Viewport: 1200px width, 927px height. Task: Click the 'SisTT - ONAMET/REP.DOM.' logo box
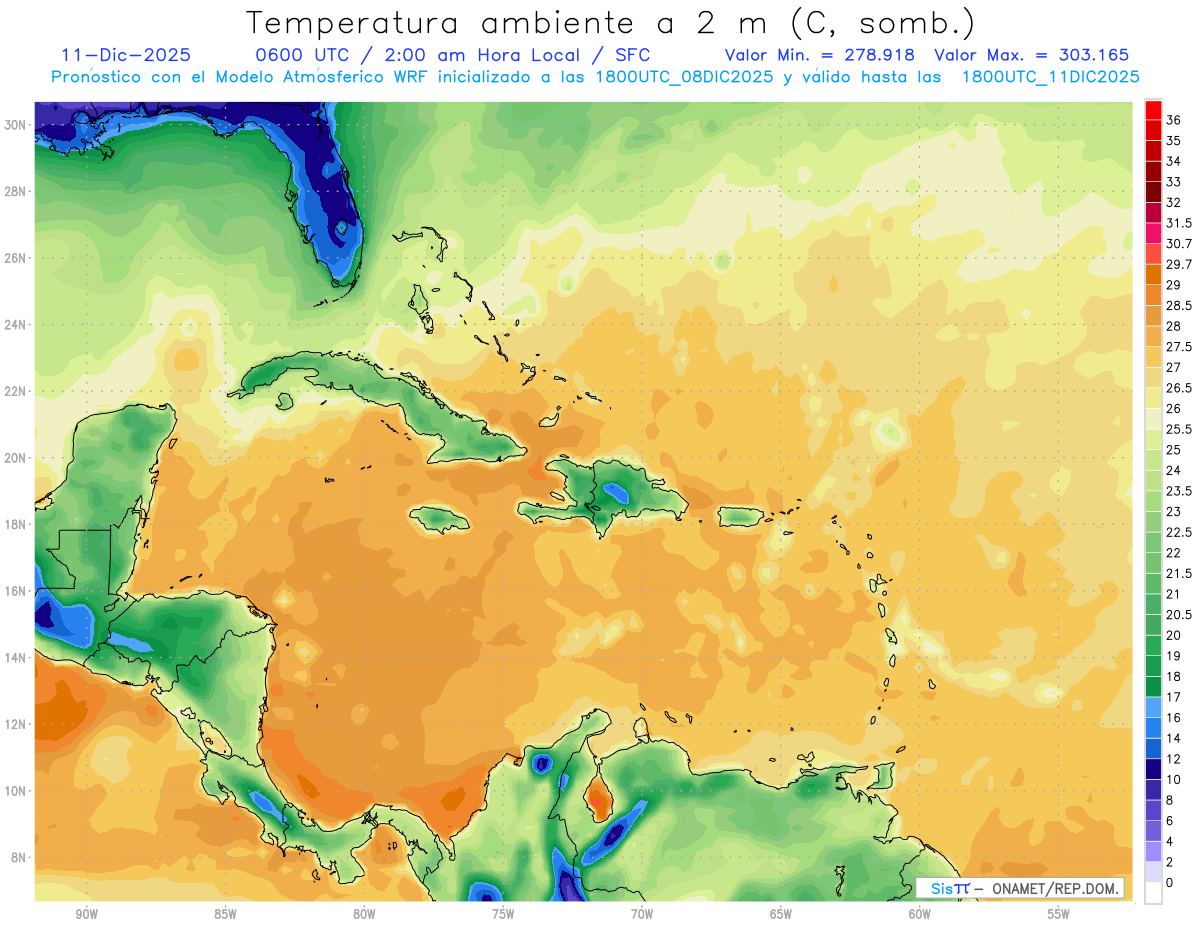click(x=1020, y=888)
